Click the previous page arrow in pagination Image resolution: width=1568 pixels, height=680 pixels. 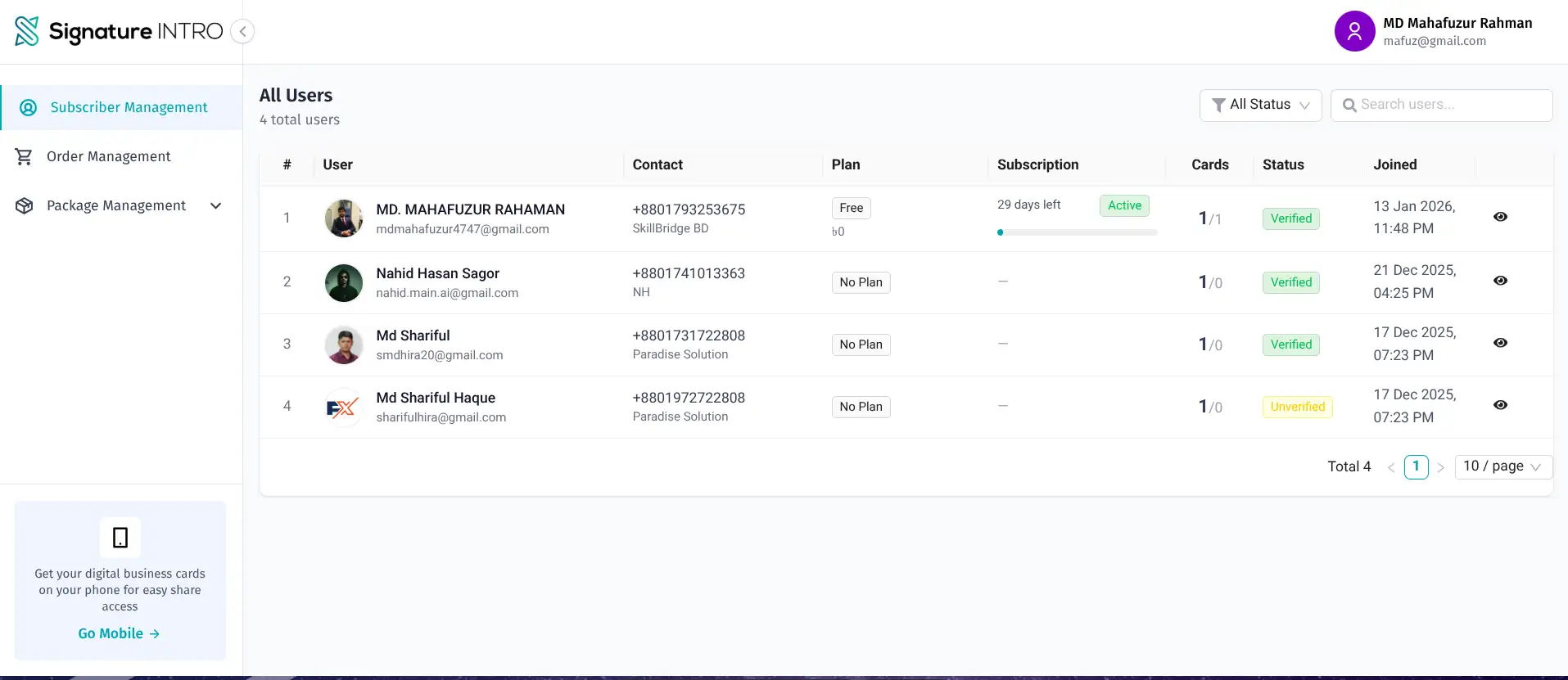1390,467
